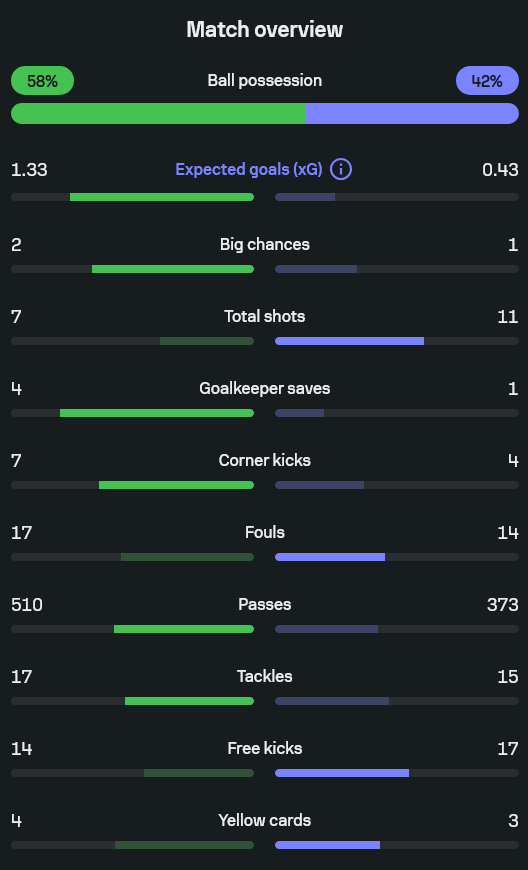Screen dimensions: 528x870
Task: Click the 42% possession badge
Action: click(x=487, y=80)
